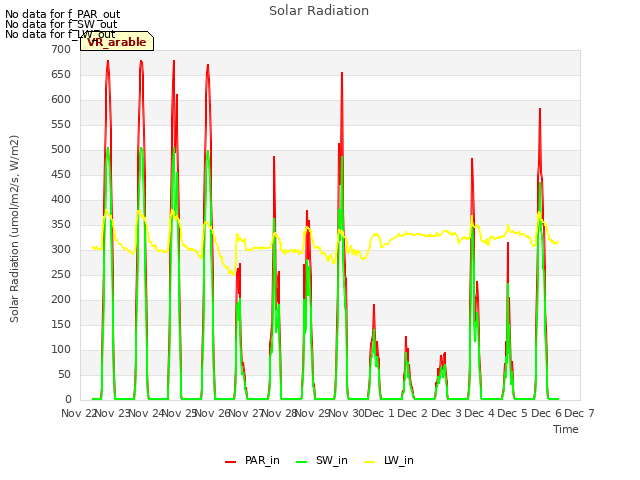Click the Time x-axis label

coord(566,429)
